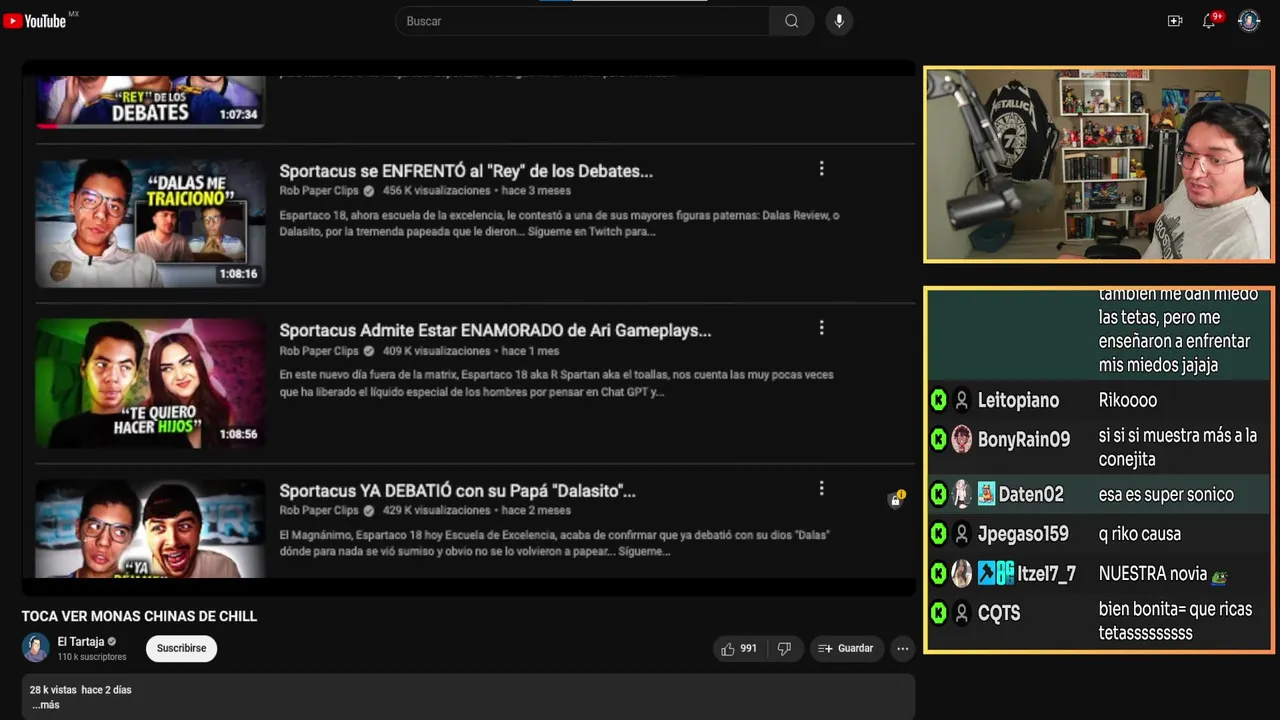1280x720 pixels.
Task: Focus the Buscar search field
Action: click(583, 21)
